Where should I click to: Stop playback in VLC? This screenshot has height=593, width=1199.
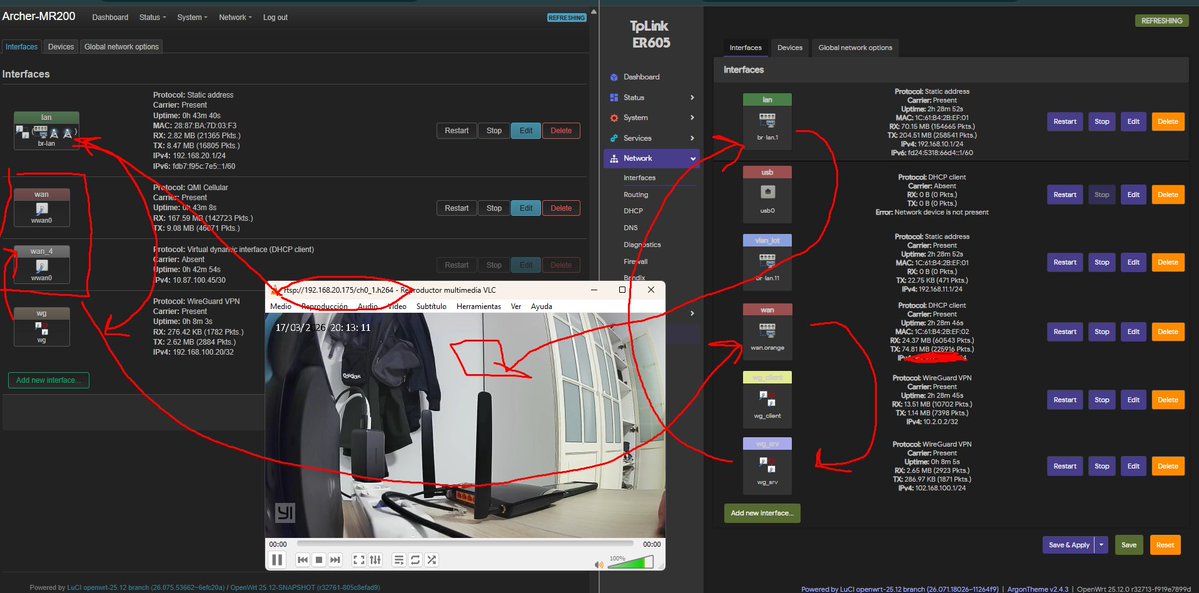pos(320,560)
